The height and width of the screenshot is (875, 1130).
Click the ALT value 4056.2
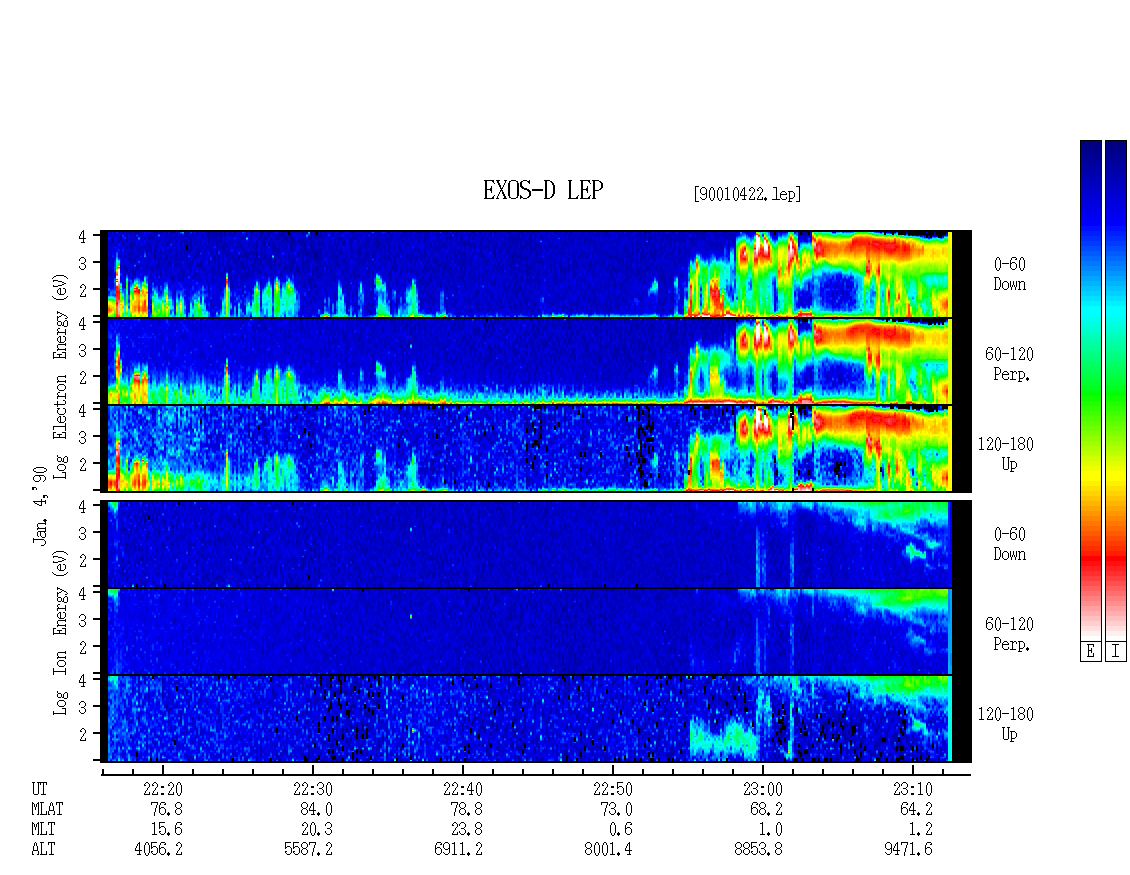click(x=159, y=850)
